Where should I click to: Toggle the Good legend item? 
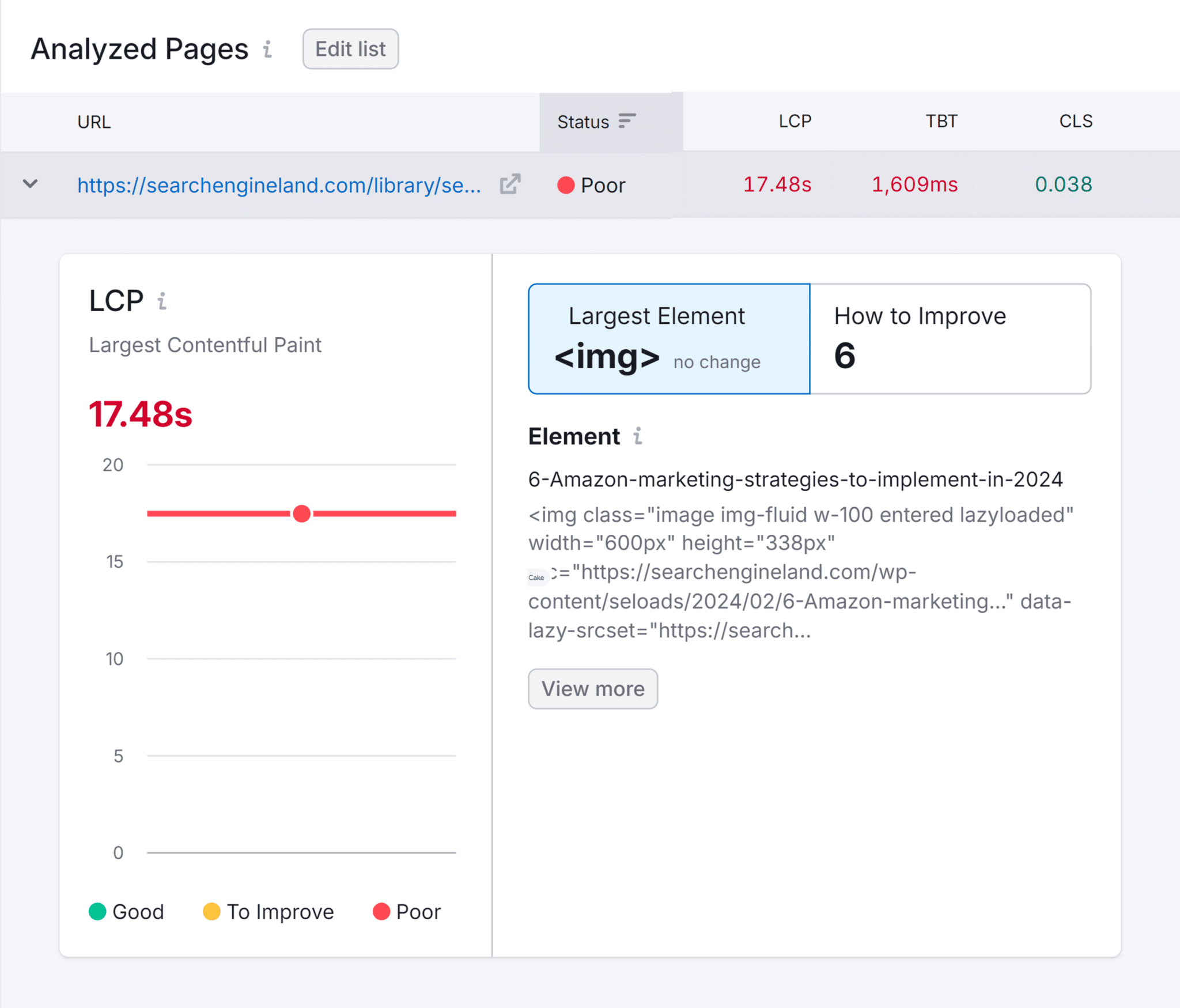127,912
